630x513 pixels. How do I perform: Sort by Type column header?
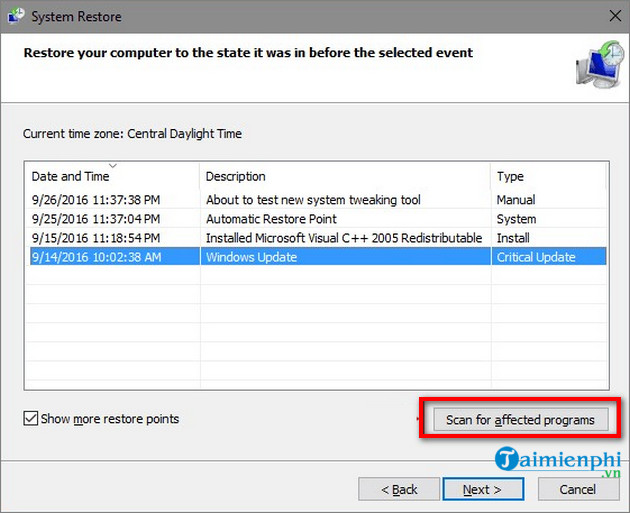pyautogui.click(x=548, y=176)
